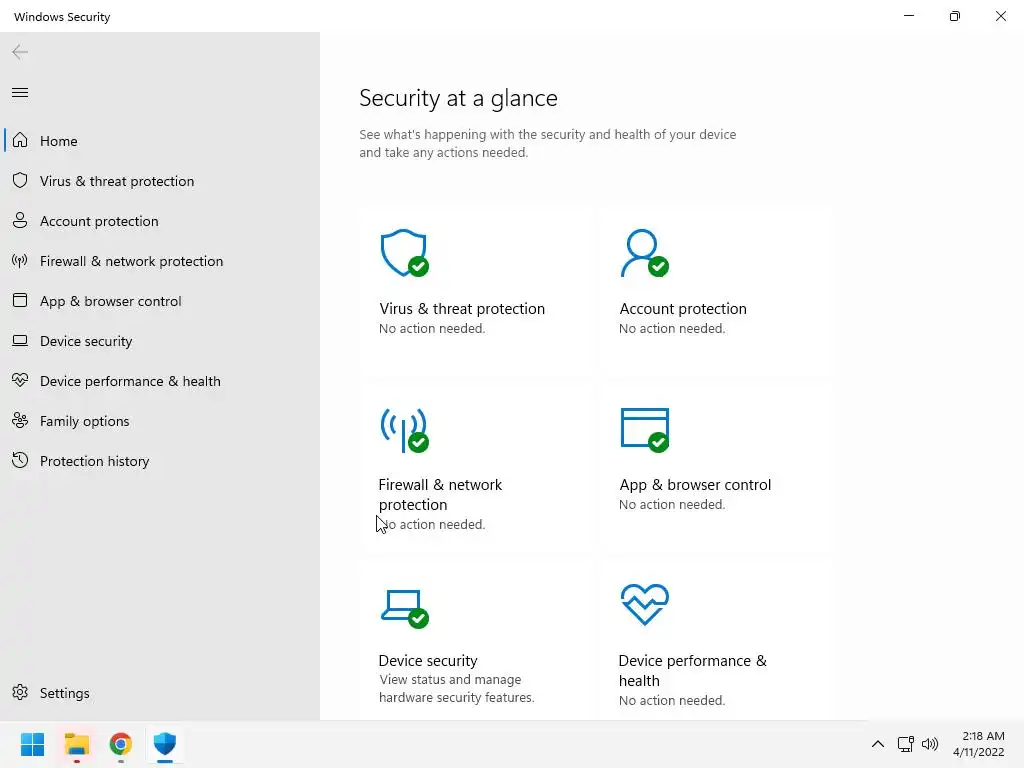Open File Explorer from the taskbar
The image size is (1024, 768).
(77, 744)
